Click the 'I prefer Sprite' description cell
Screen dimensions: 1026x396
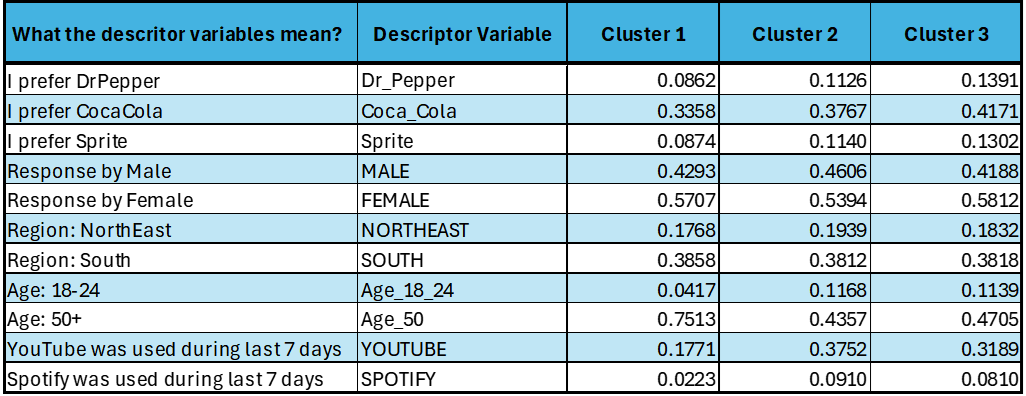click(x=181, y=140)
